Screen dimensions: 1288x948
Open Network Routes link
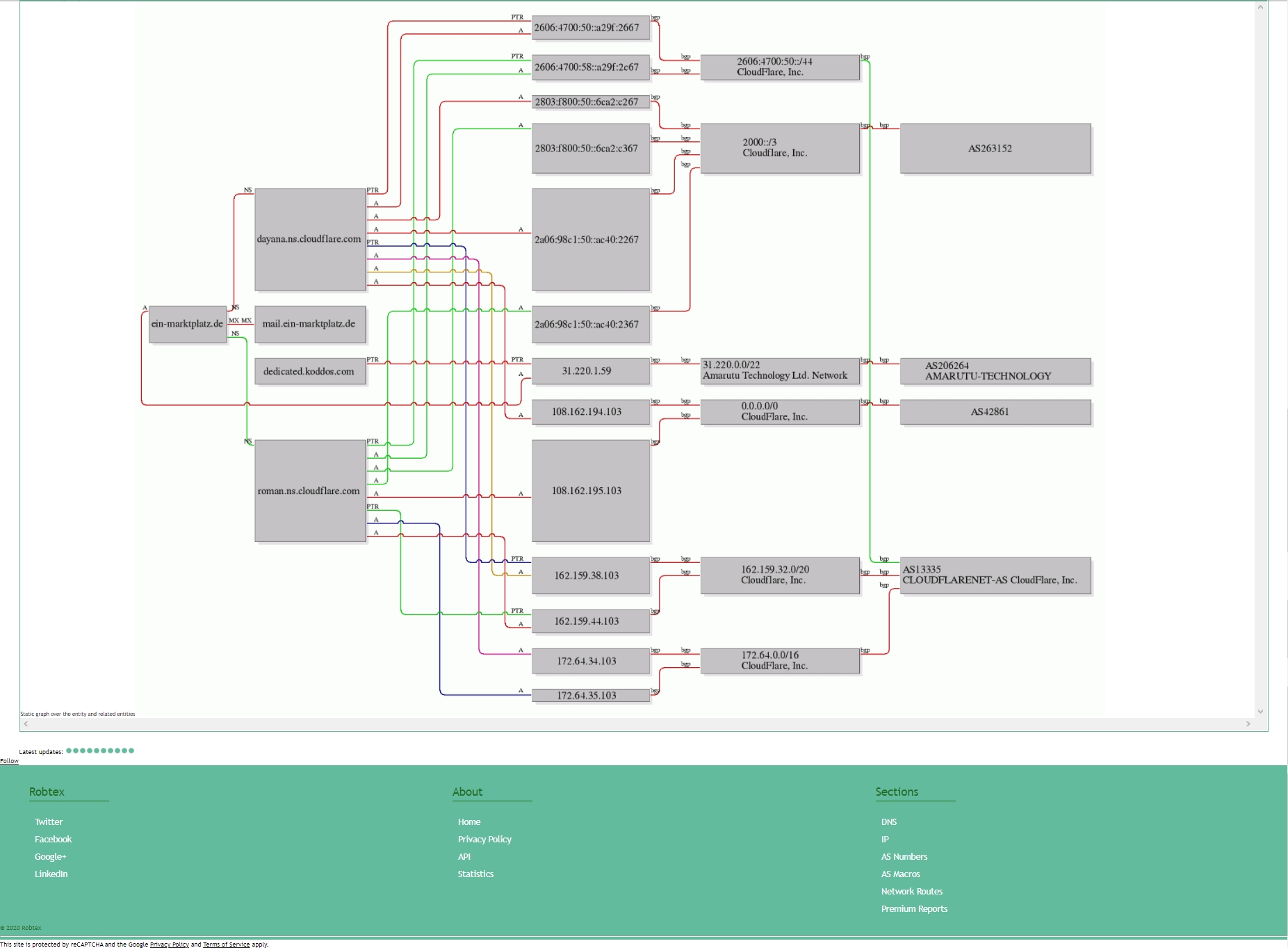912,891
